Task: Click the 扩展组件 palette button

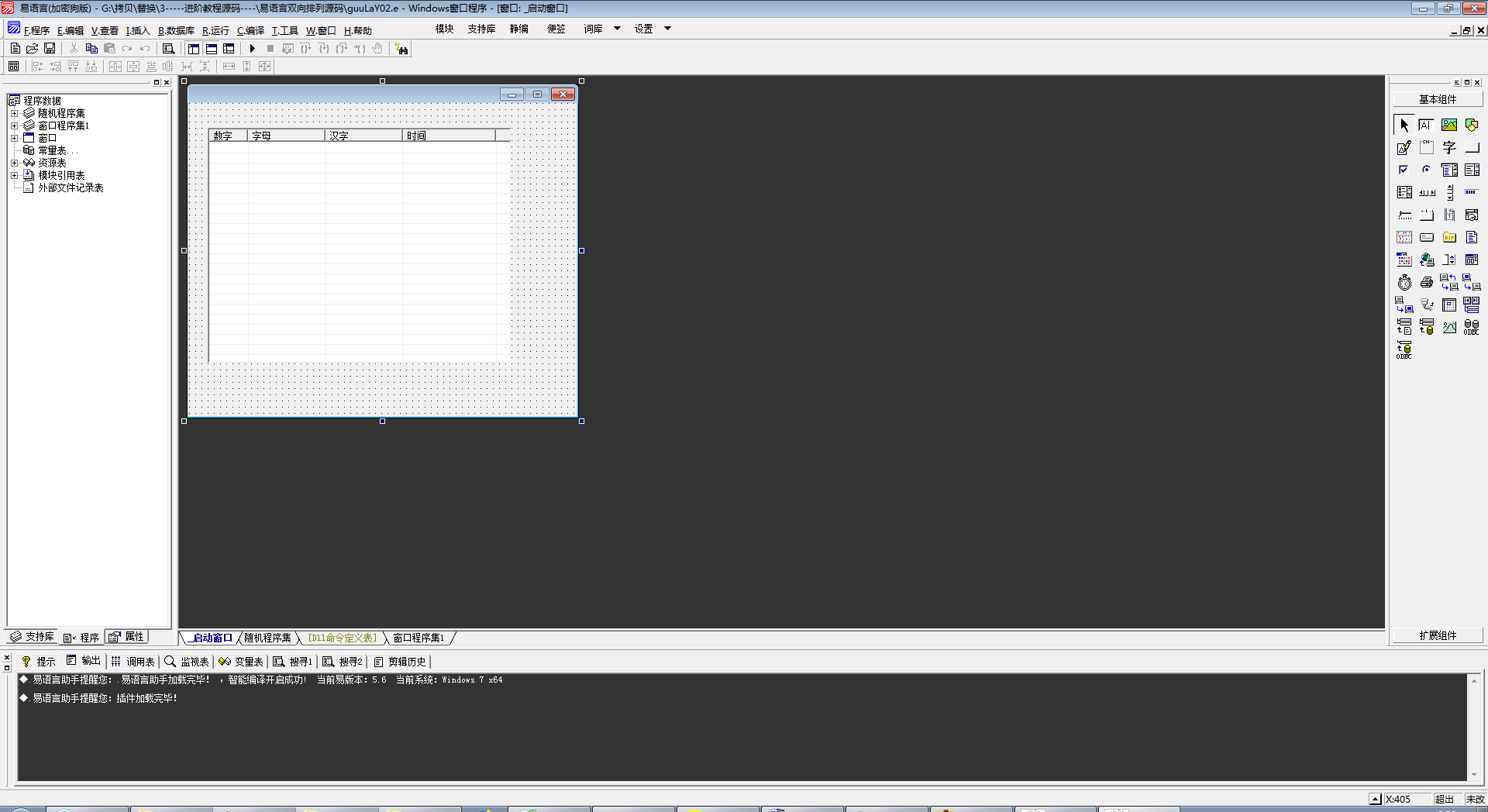Action: 1438,635
